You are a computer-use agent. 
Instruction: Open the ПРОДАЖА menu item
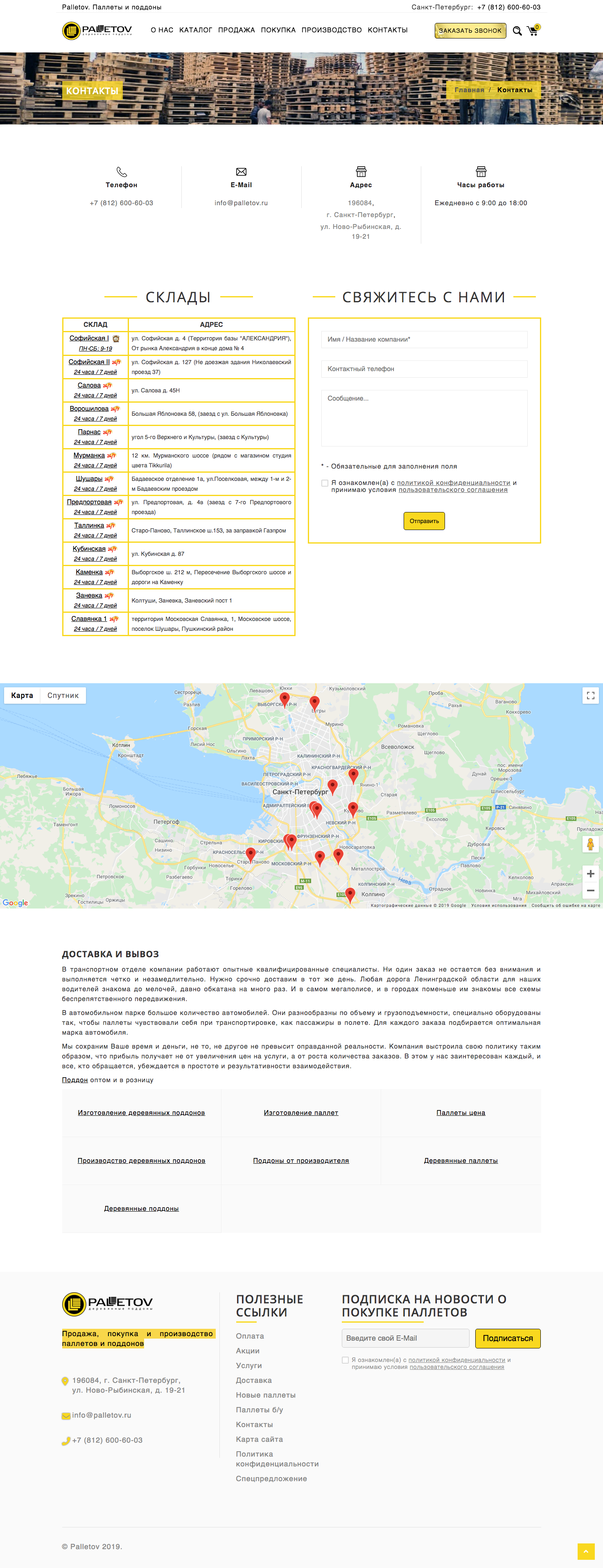[237, 30]
